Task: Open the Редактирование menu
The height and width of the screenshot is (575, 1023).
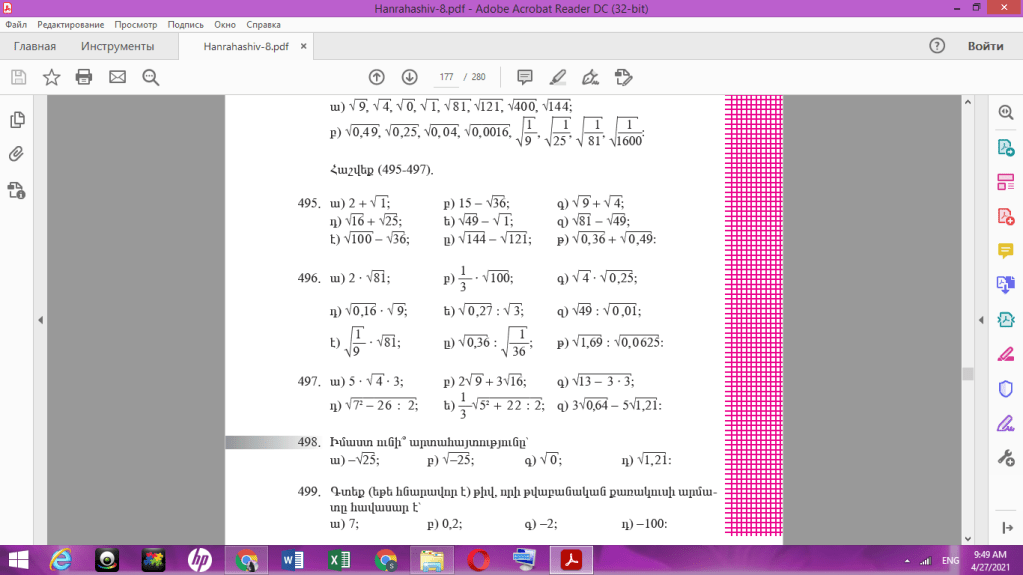Action: pos(70,23)
